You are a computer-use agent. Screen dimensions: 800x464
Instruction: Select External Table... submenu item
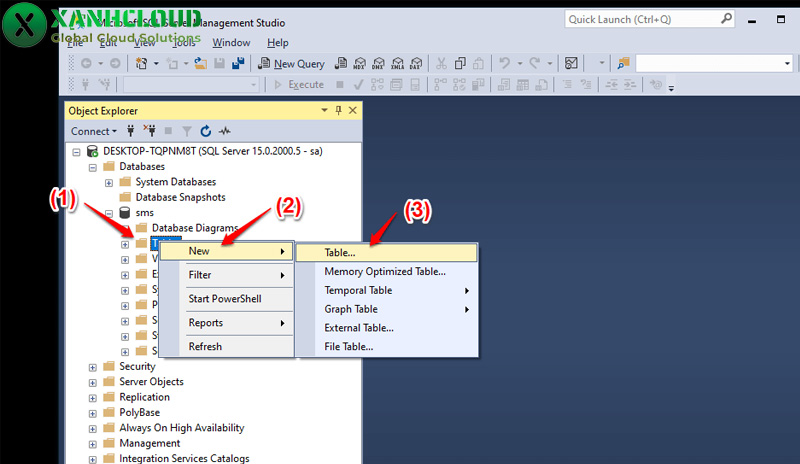click(x=387, y=328)
